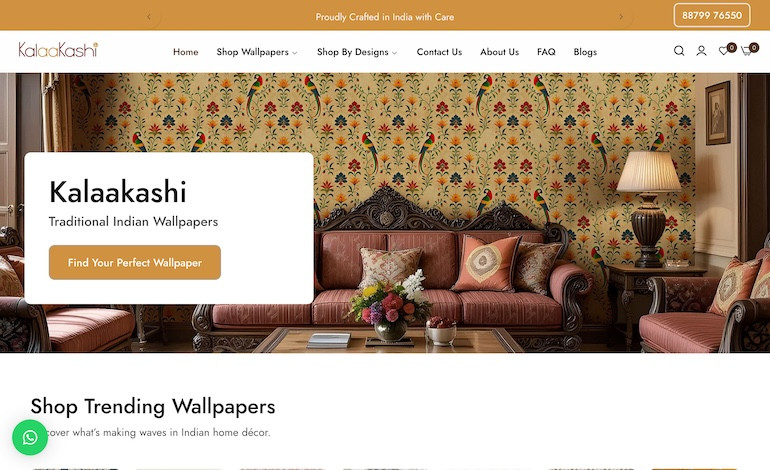Call the 88799 76550 phone button

click(712, 15)
